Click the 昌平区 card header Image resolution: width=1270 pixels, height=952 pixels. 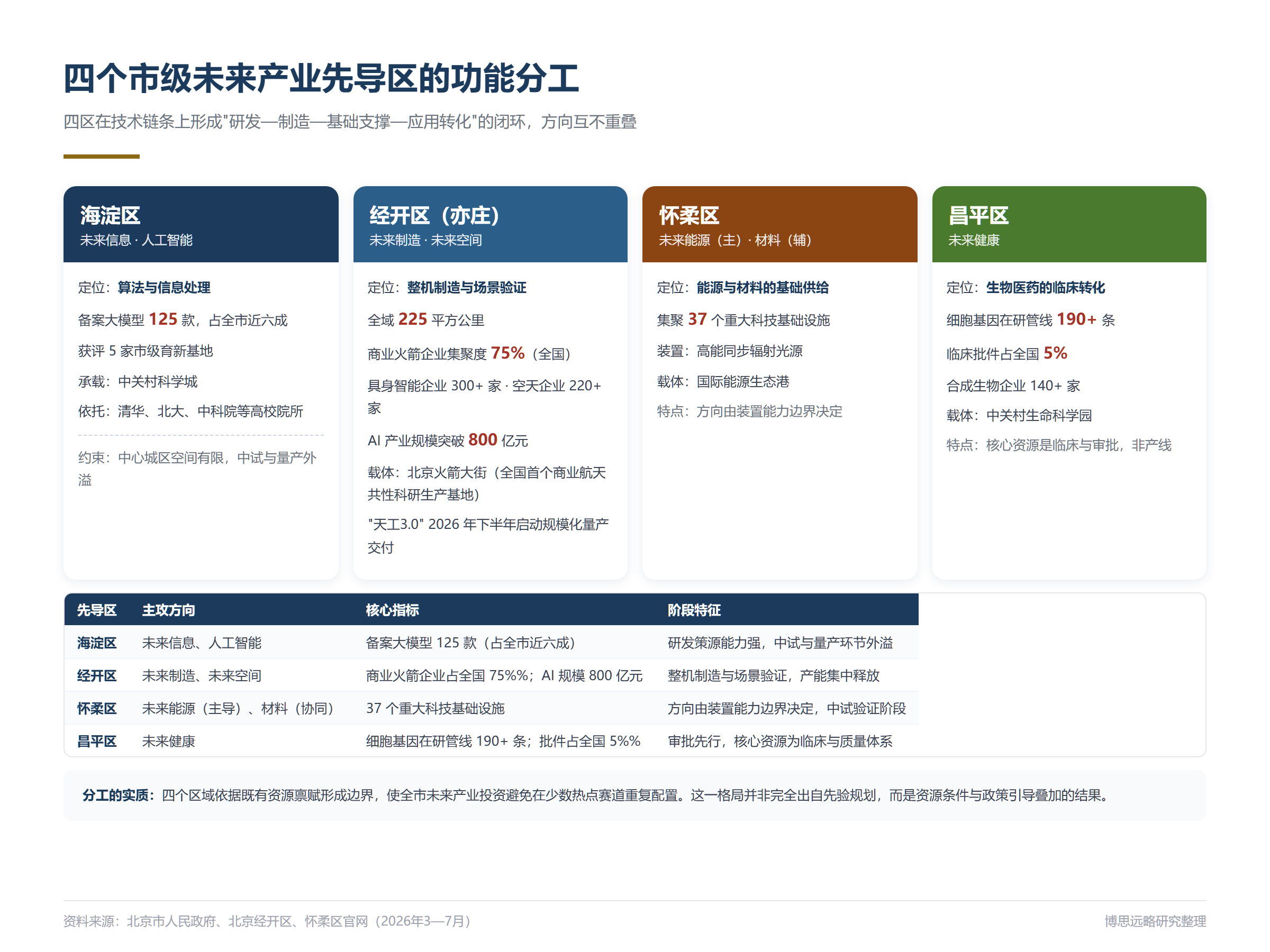[1069, 224]
